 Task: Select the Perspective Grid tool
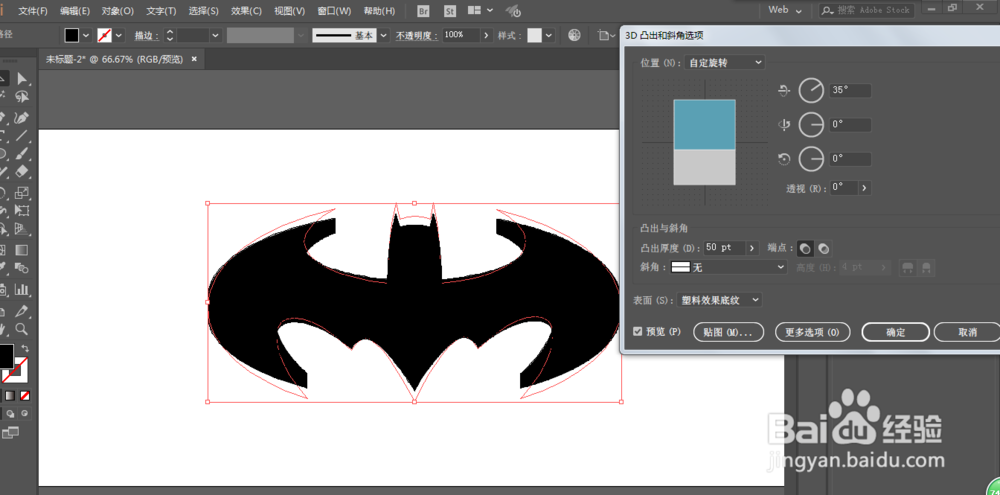point(22,230)
